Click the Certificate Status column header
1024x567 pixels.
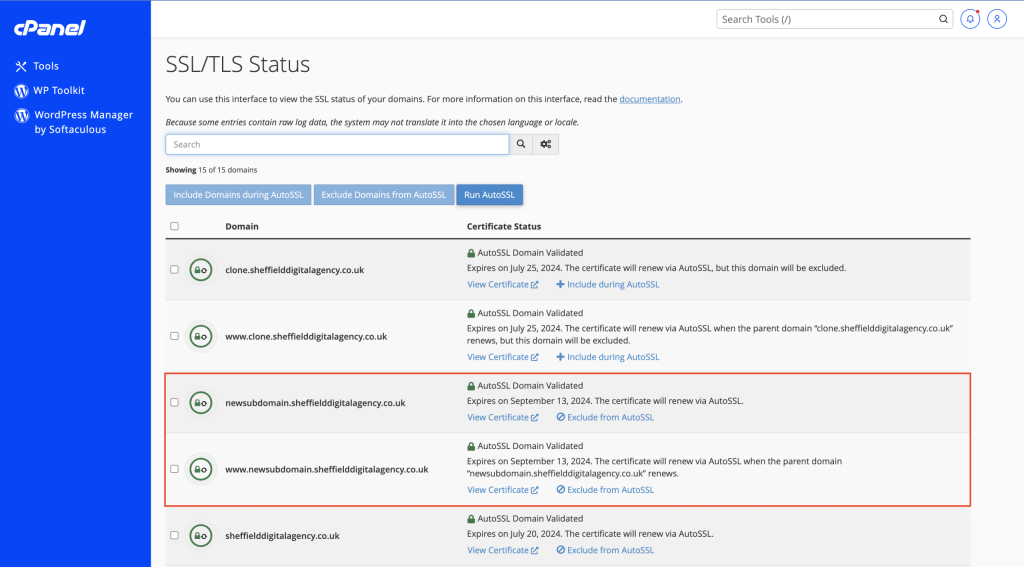click(504, 227)
